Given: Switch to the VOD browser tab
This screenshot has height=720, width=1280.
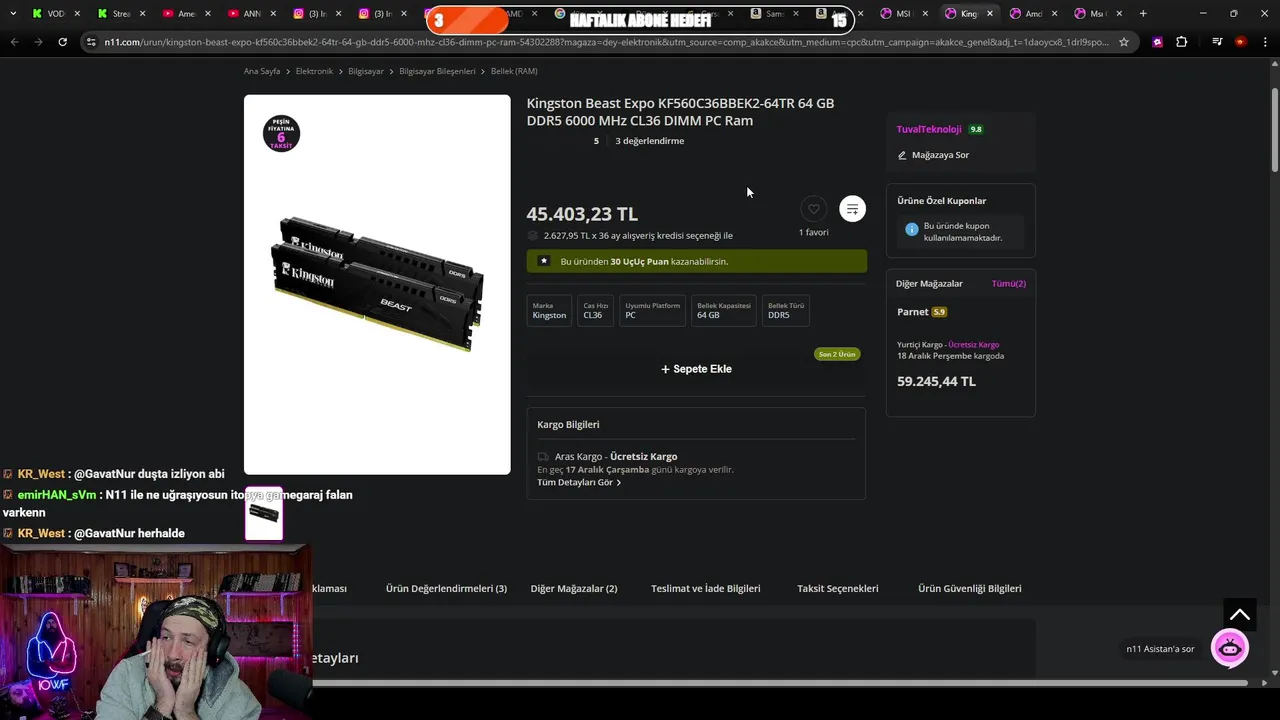Looking at the screenshot, I should click(x=54, y=14).
